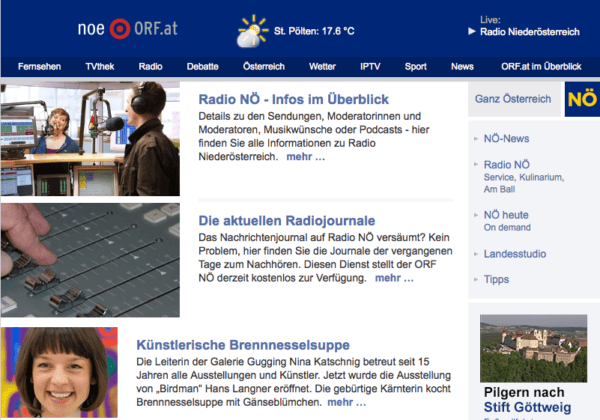
Task: Open headline Künstlerische Brennnesselsuppe
Action: tap(243, 345)
